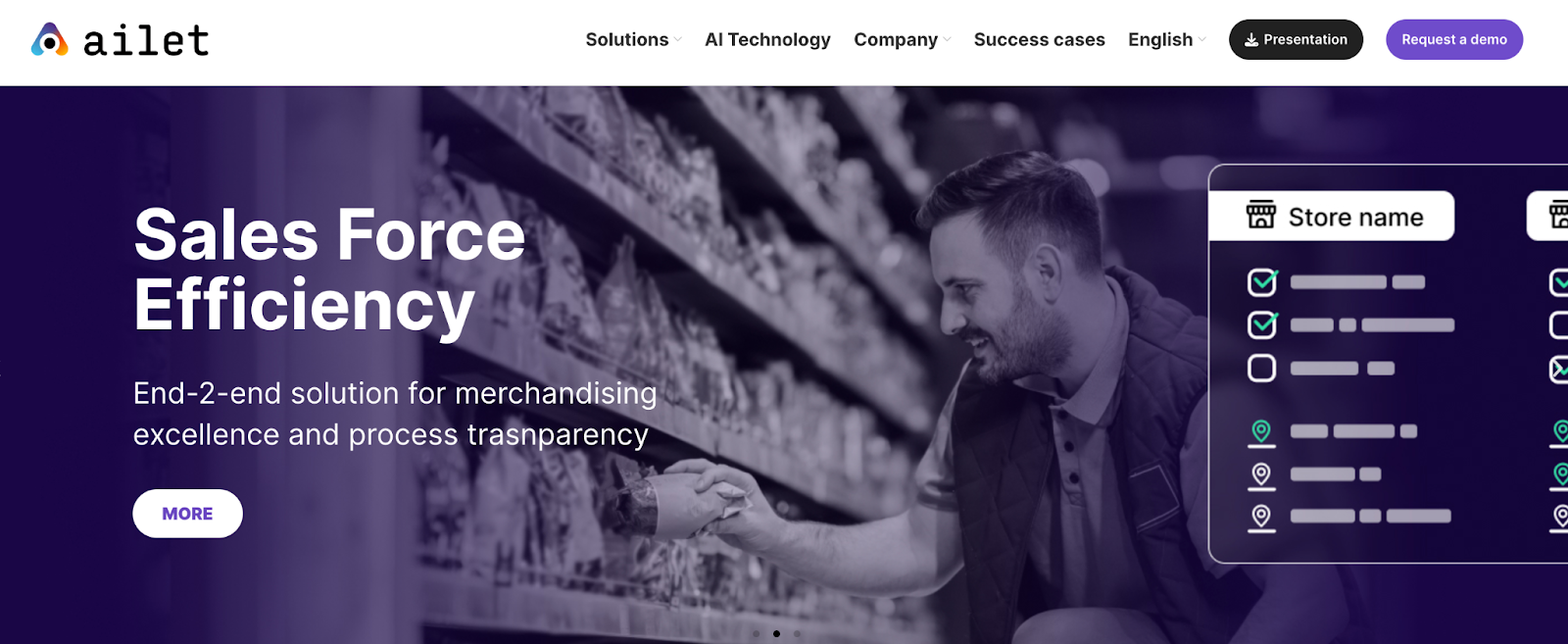Viewport: 1568px width, 644px height.
Task: Click the ailet wordmark text
Action: 146,41
